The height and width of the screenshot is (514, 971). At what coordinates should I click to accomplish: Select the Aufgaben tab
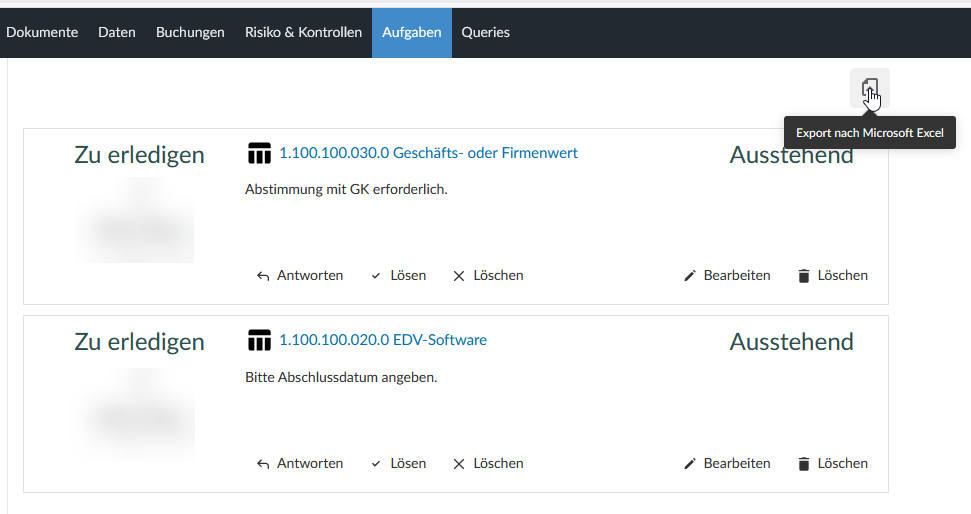(x=412, y=33)
